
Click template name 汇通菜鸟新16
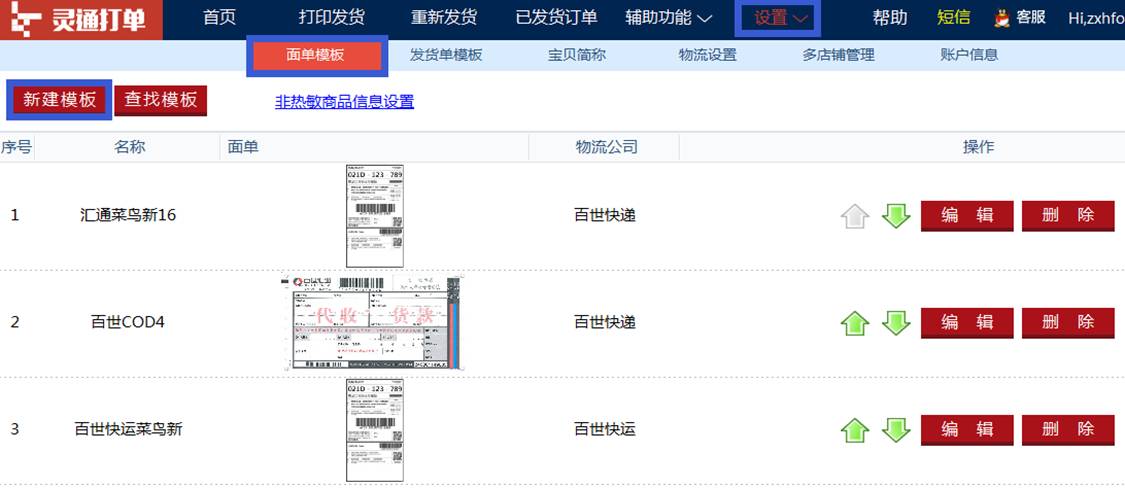point(128,215)
